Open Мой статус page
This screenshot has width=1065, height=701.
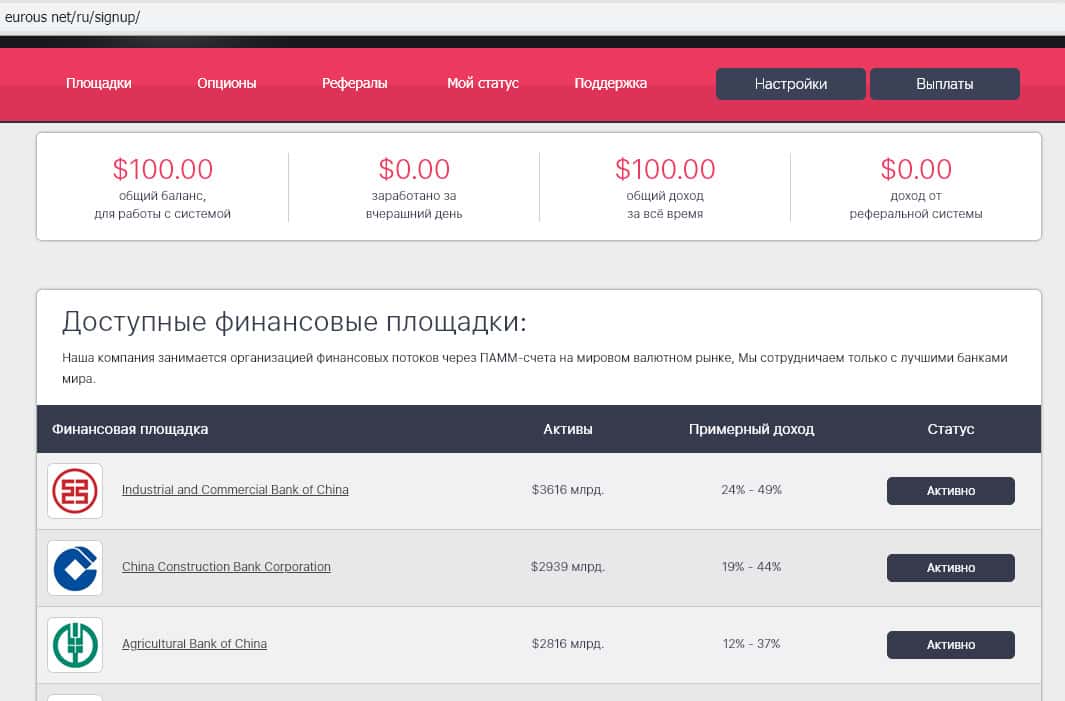[x=483, y=84]
